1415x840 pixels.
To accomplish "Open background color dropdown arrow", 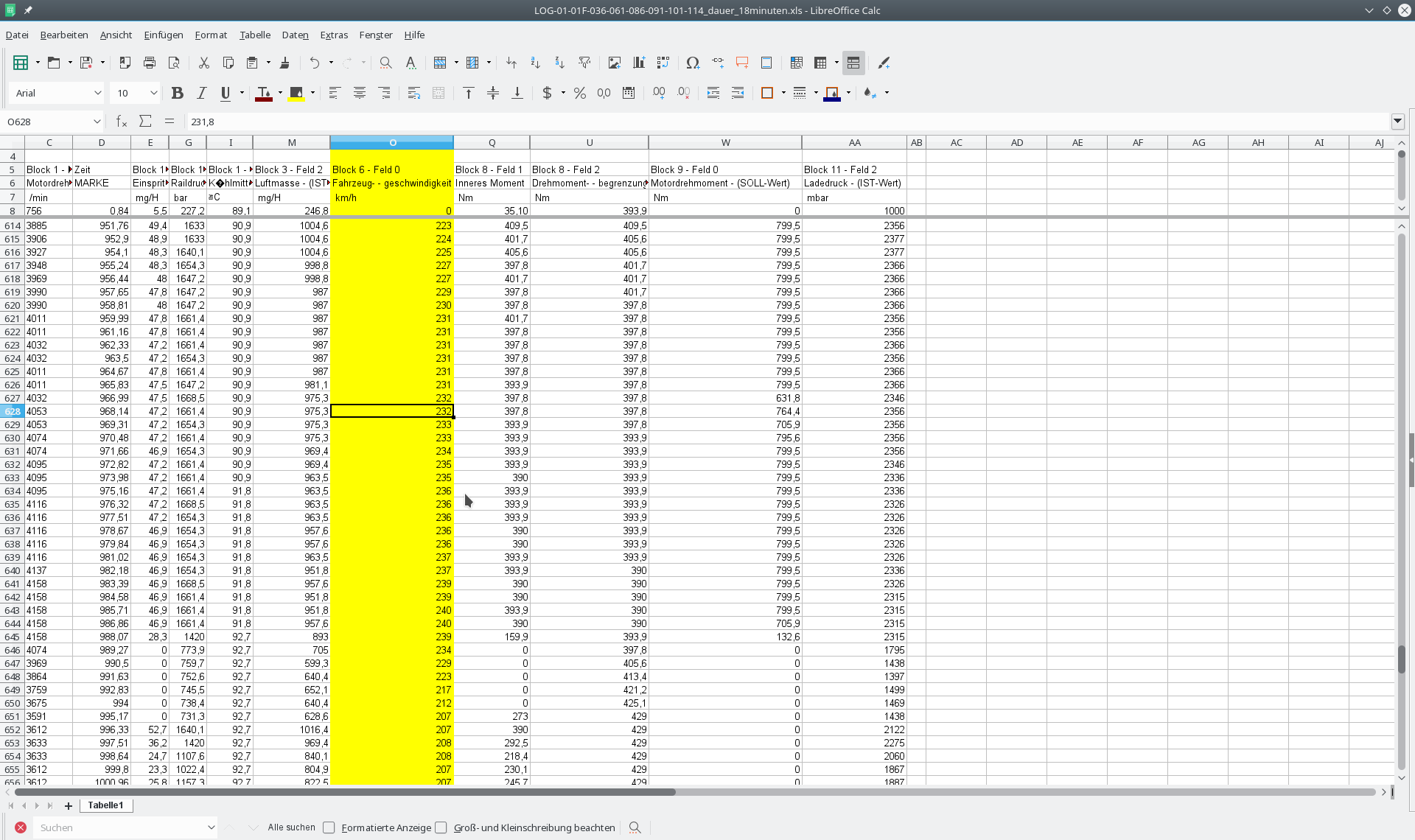I will pos(312,93).
